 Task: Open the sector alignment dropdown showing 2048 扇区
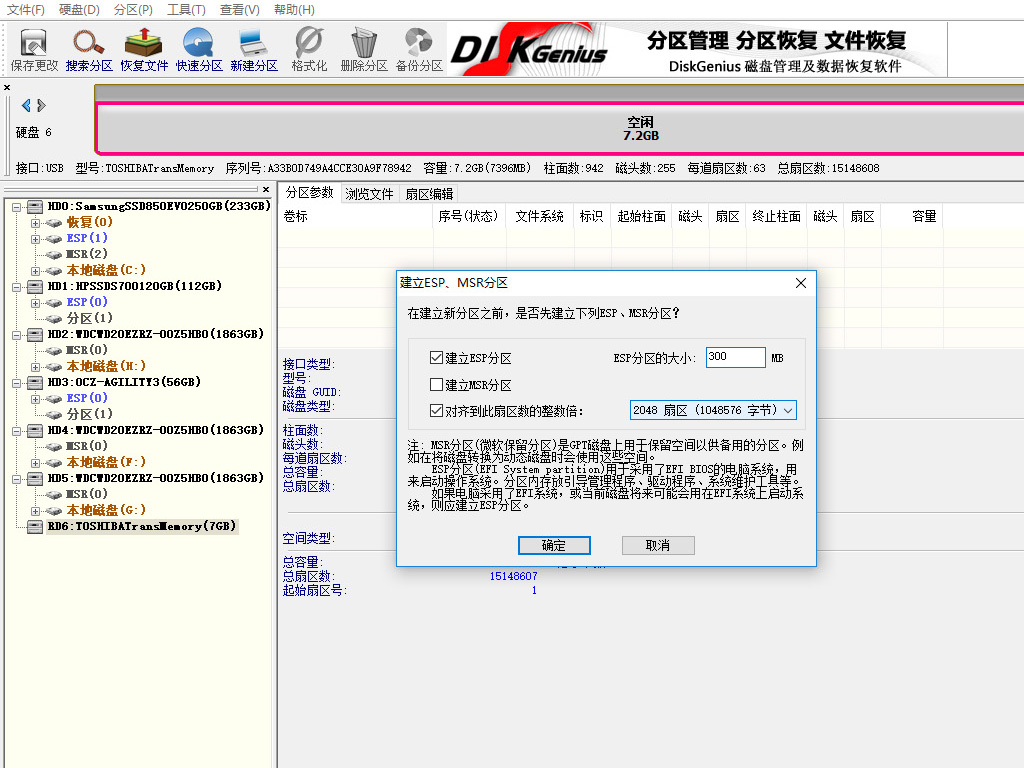pos(713,410)
